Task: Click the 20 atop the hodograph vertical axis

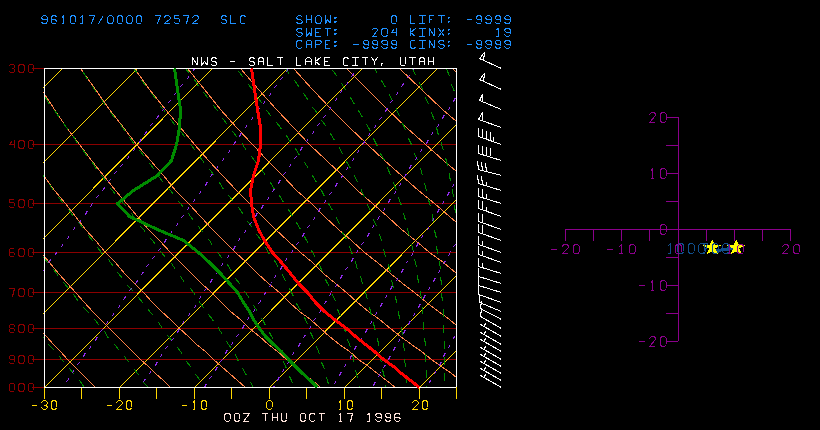Action: (x=658, y=118)
